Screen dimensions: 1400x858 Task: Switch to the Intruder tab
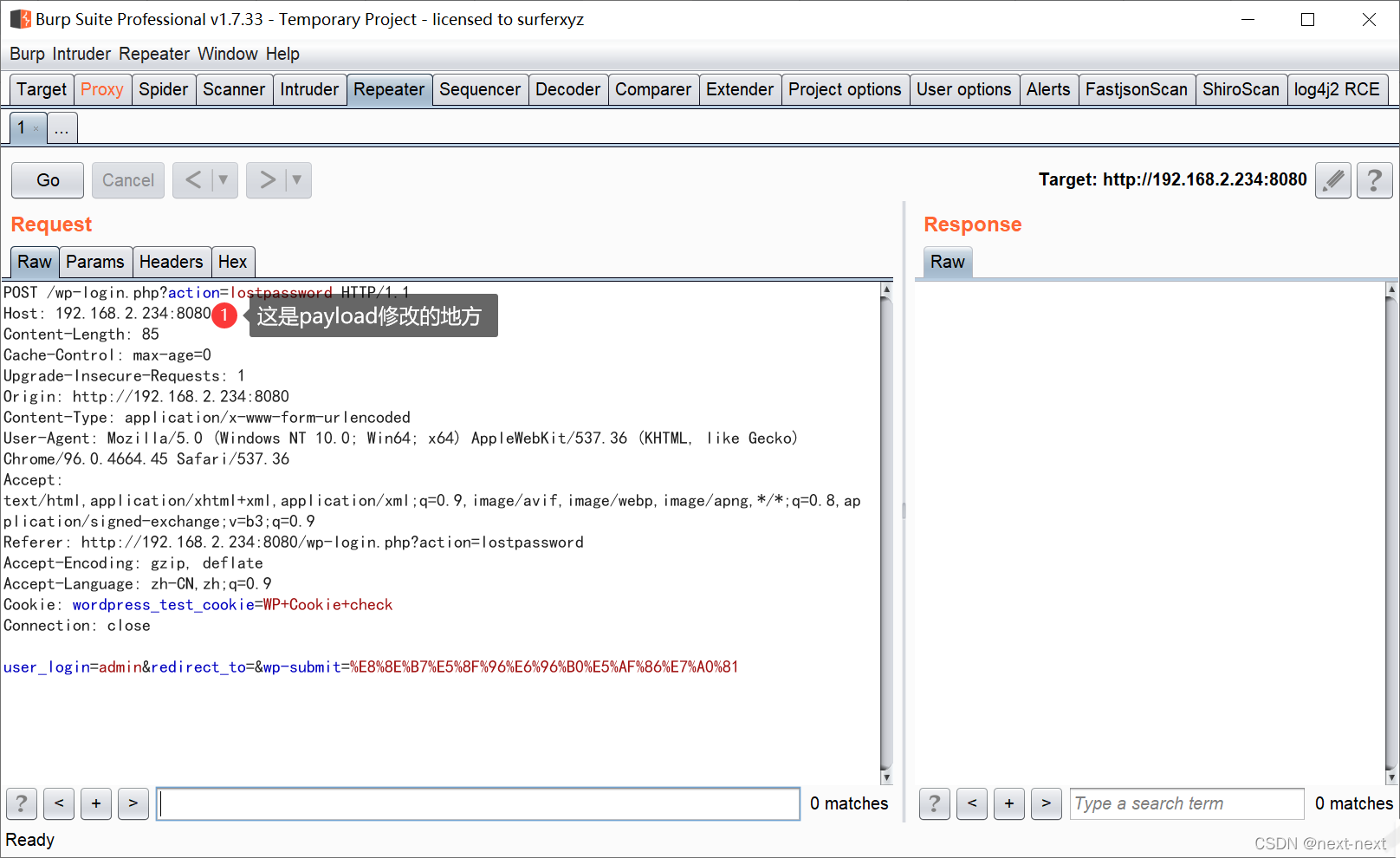tap(309, 89)
